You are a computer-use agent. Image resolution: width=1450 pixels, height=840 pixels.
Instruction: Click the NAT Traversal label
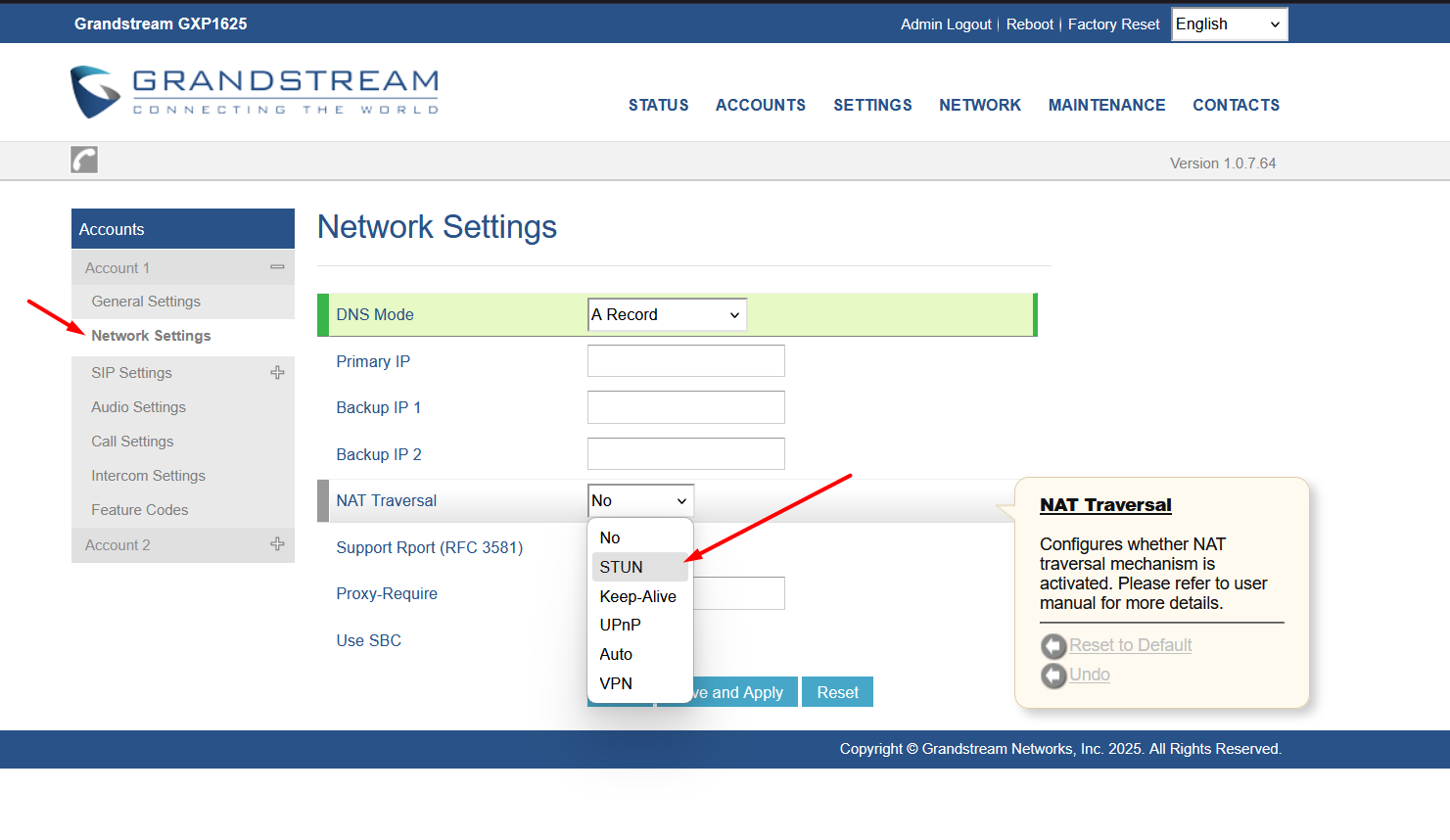386,500
